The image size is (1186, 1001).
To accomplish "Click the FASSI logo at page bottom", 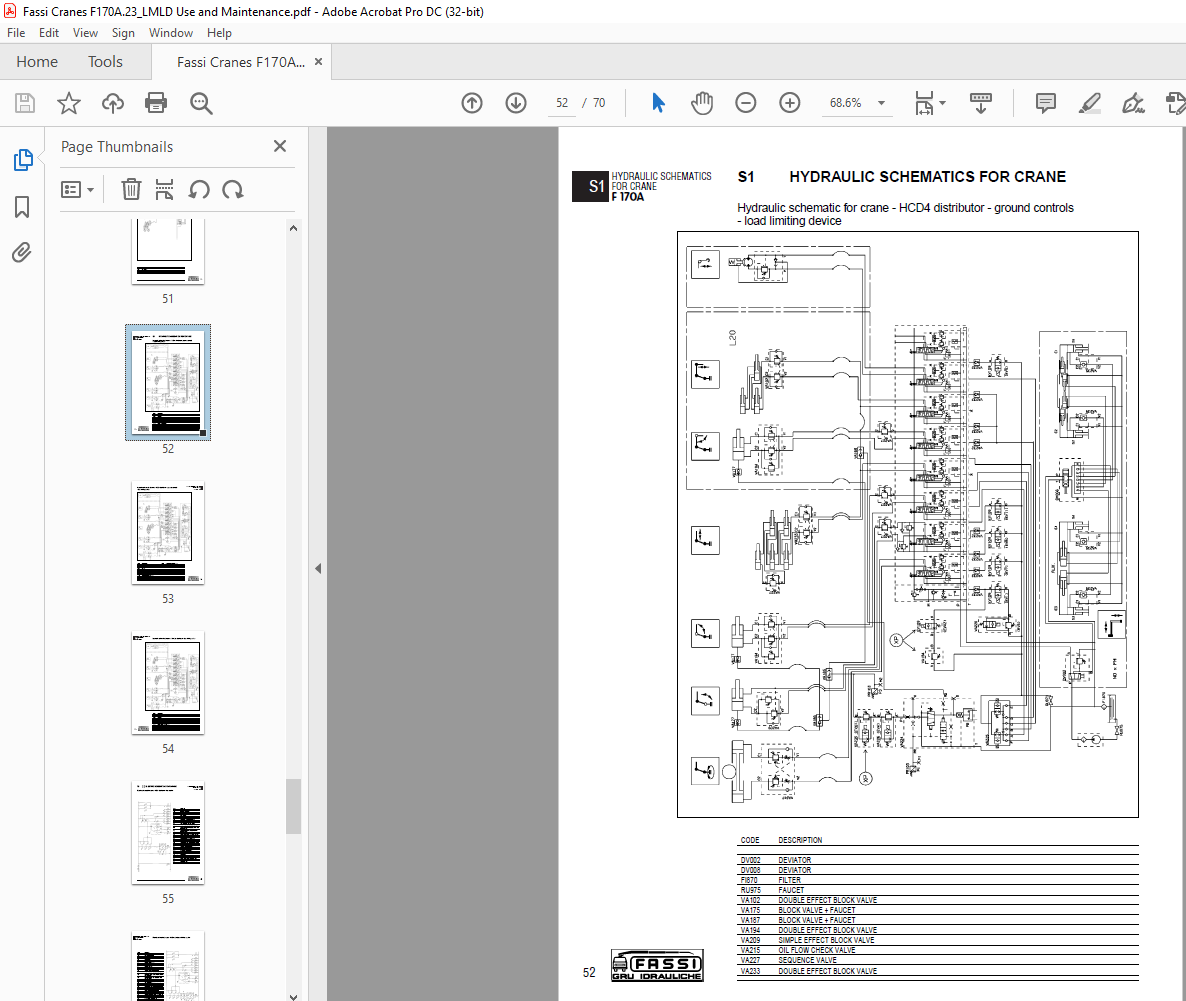I will (x=657, y=965).
